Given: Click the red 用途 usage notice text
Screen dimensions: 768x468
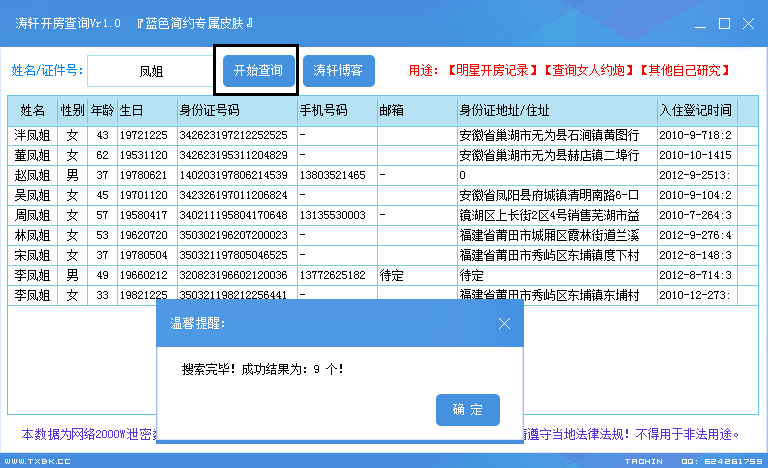Looking at the screenshot, I should [x=570, y=71].
